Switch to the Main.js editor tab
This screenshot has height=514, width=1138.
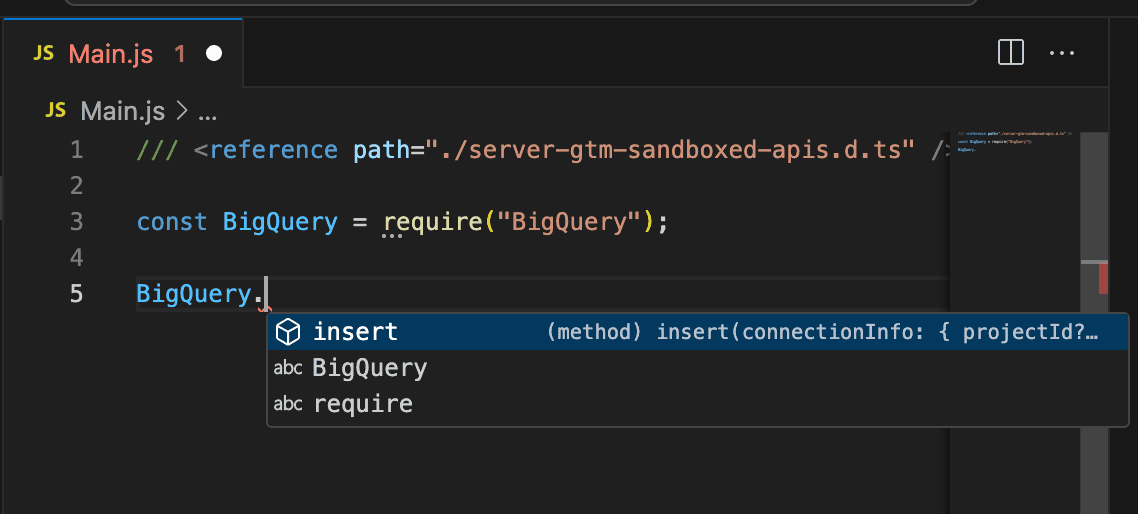(x=123, y=54)
